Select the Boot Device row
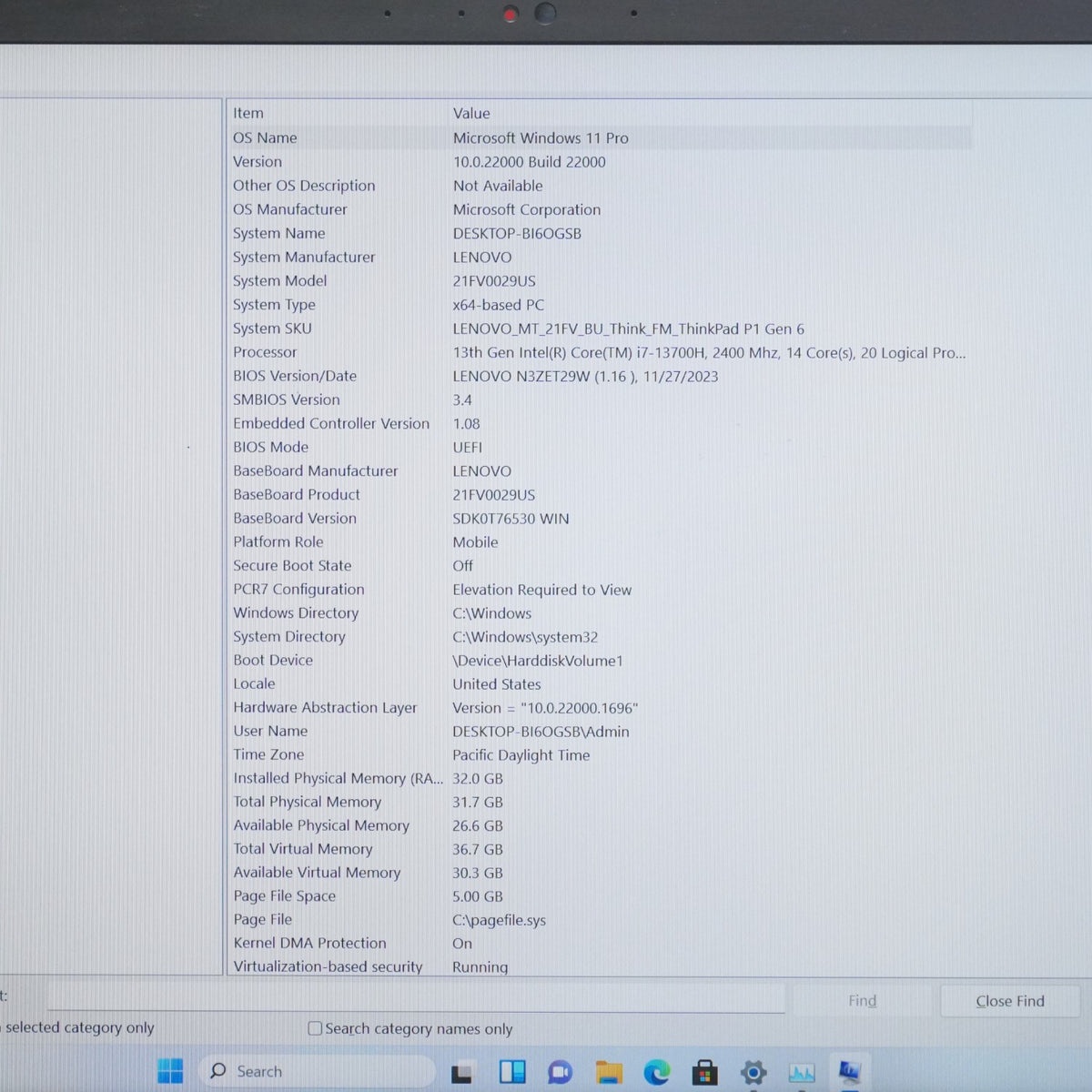The width and height of the screenshot is (1092, 1092). pos(601,660)
